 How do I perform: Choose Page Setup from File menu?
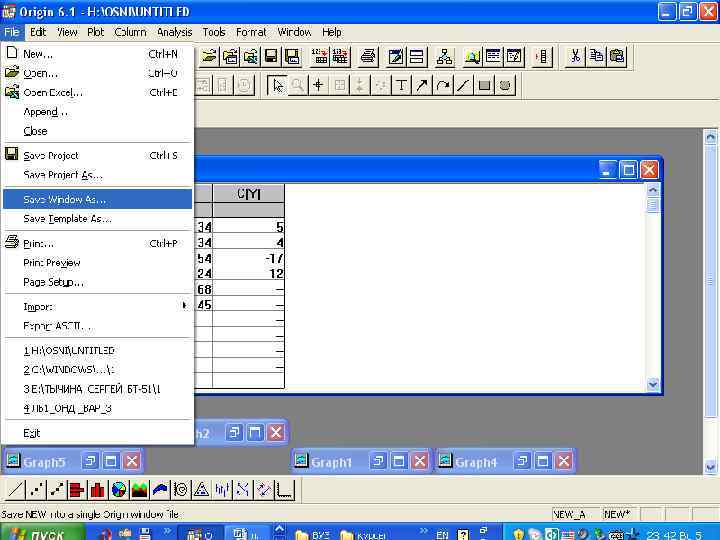point(97,282)
